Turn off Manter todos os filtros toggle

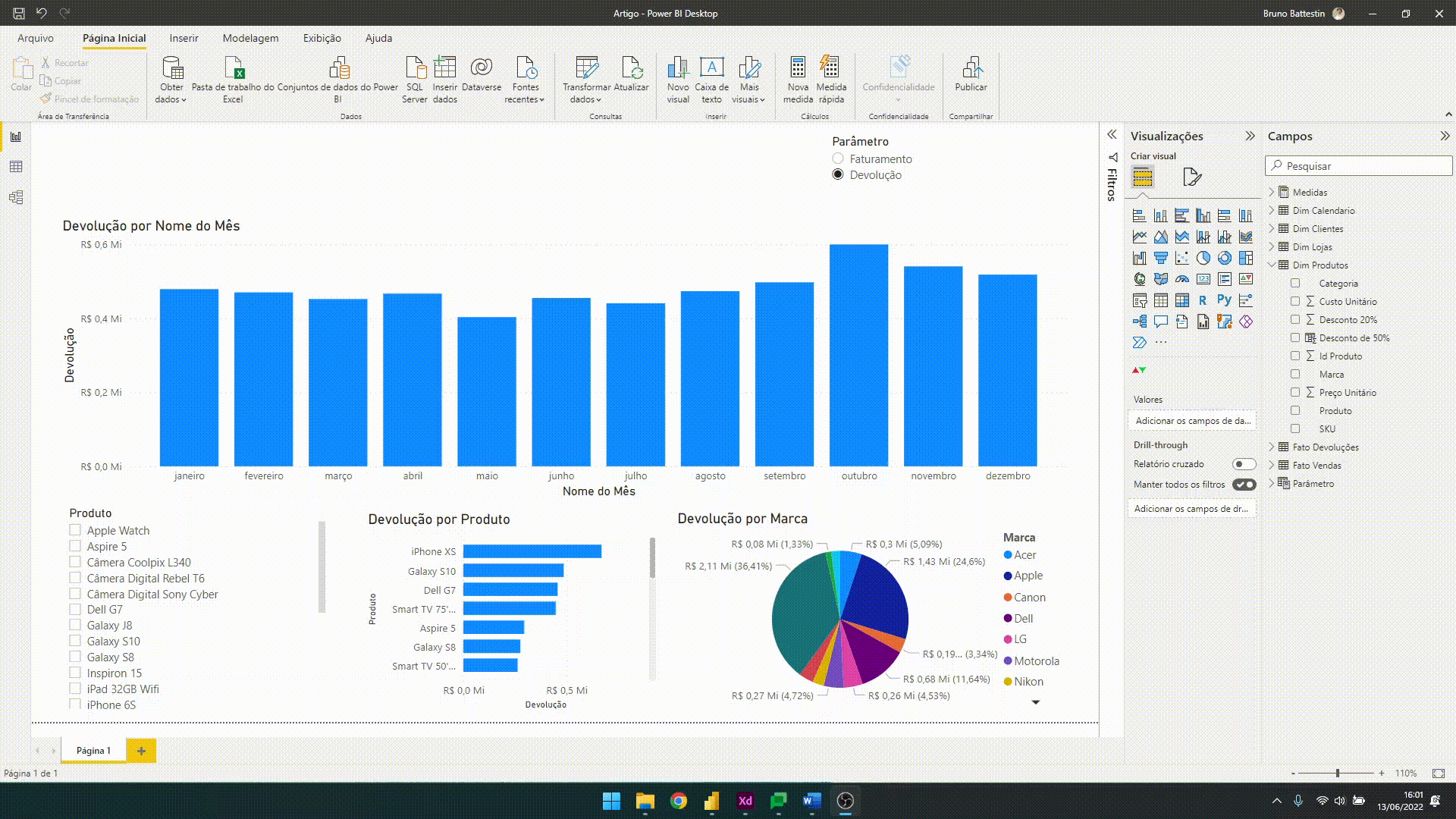(1244, 485)
